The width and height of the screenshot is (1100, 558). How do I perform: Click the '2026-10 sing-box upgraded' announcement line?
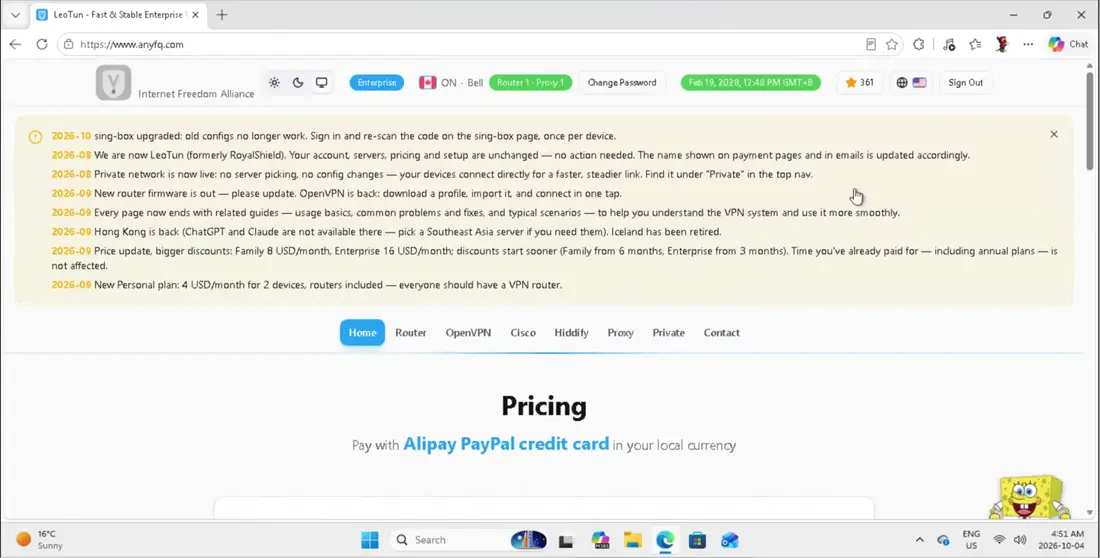point(334,136)
